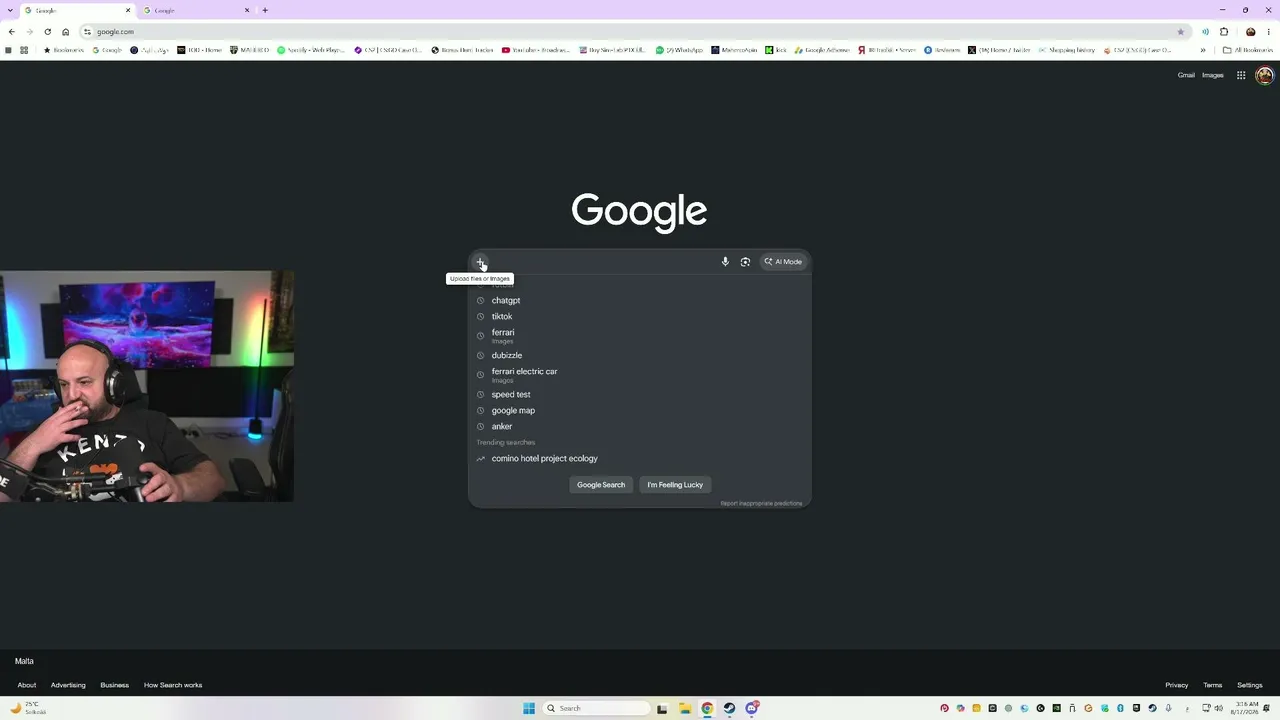Open the Privacy footer link
Screen dimensions: 1280x720
(1177, 685)
